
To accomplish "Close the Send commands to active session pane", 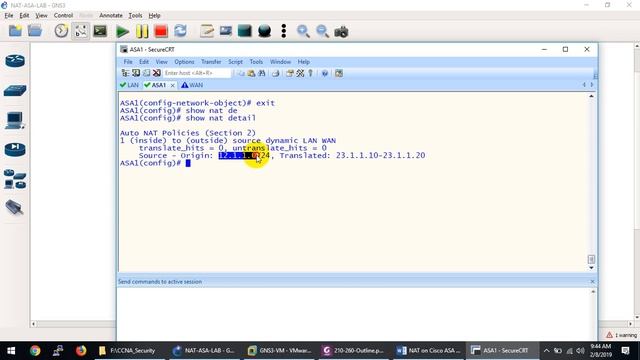I will (592, 282).
